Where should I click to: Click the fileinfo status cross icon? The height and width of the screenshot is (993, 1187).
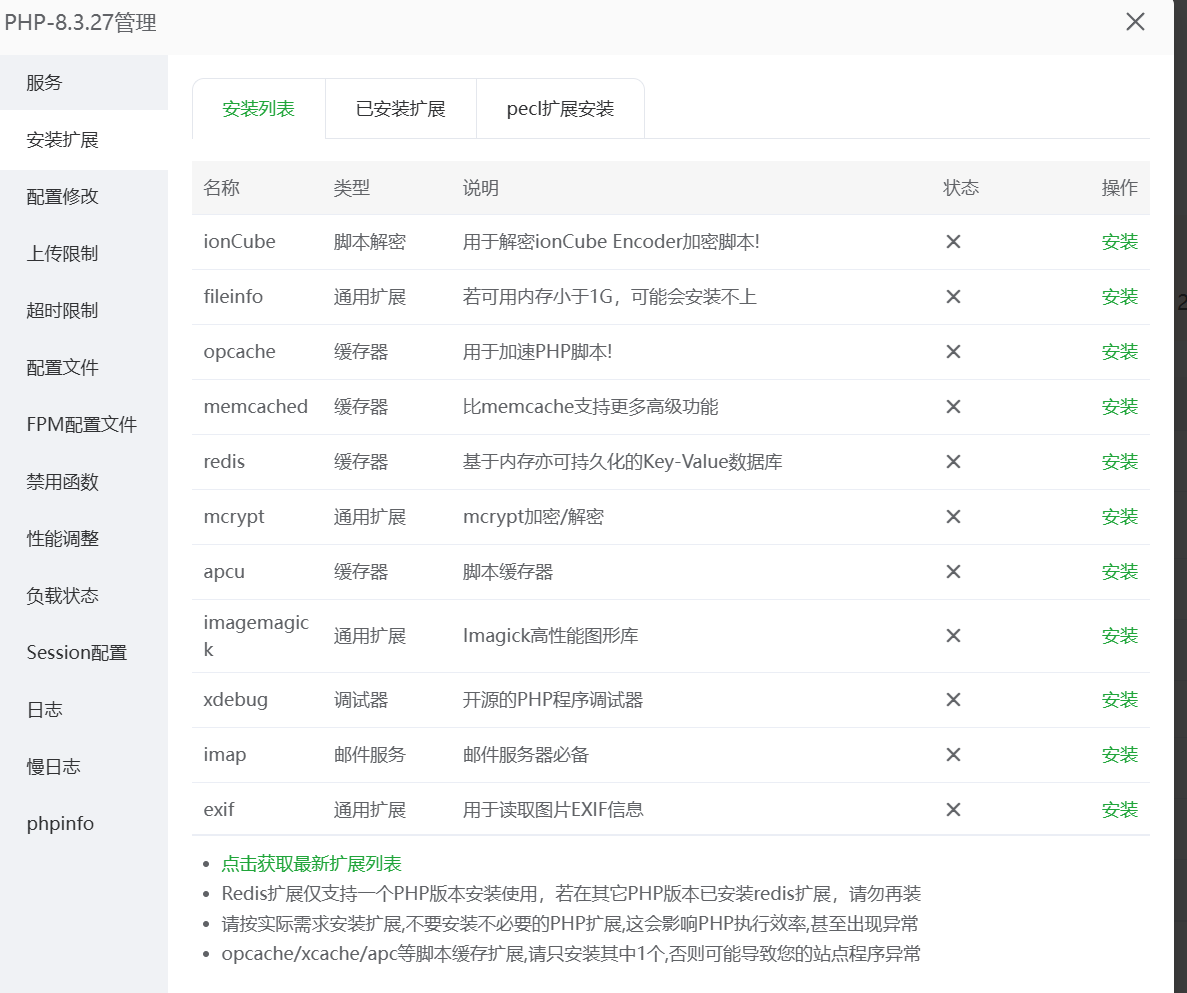coord(953,296)
